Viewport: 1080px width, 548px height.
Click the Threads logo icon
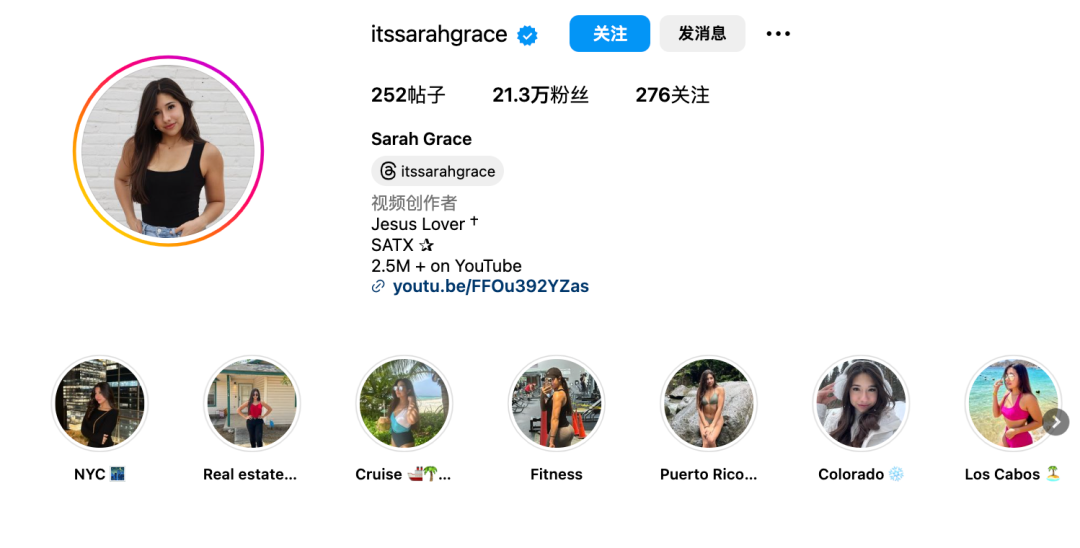coord(388,171)
